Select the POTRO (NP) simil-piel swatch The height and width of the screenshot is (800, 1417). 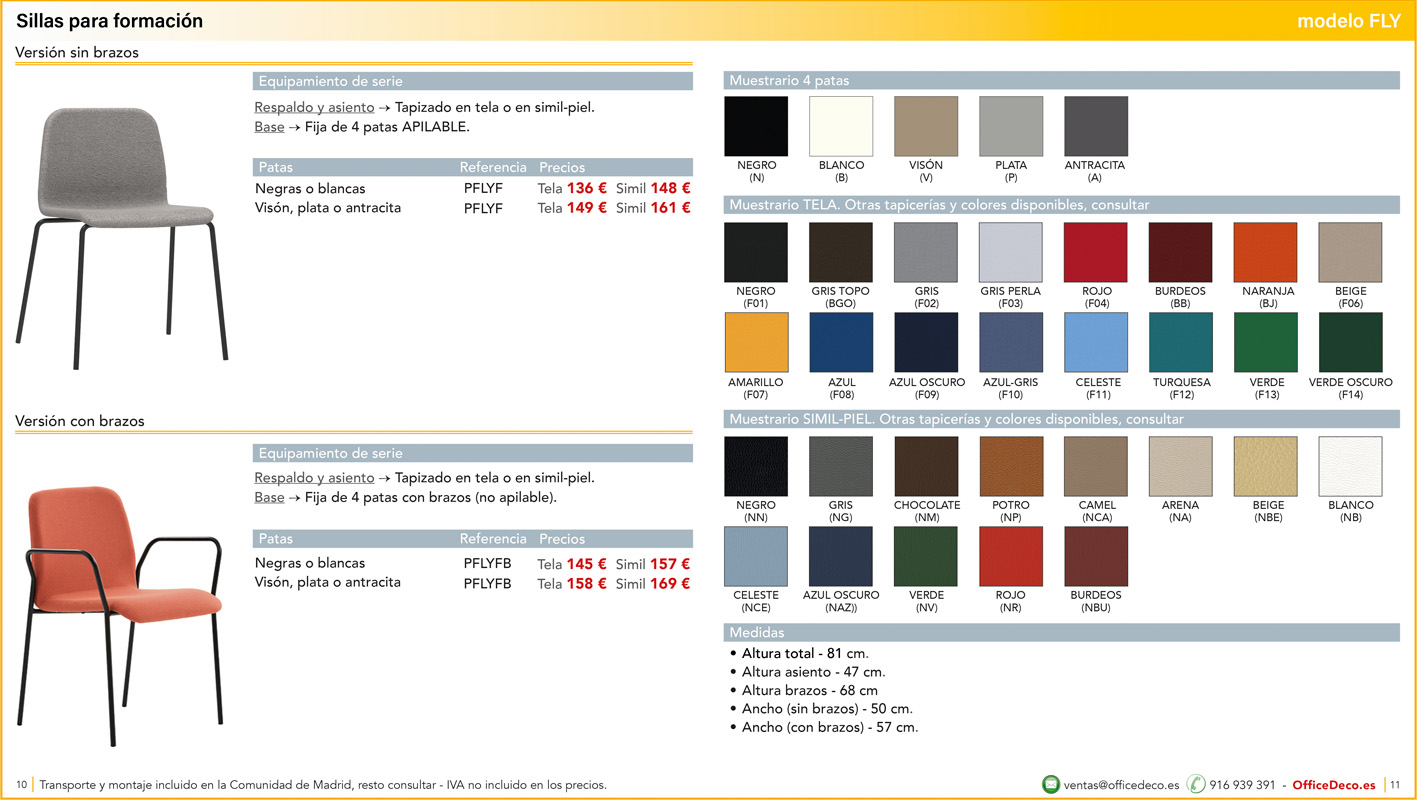(1011, 466)
